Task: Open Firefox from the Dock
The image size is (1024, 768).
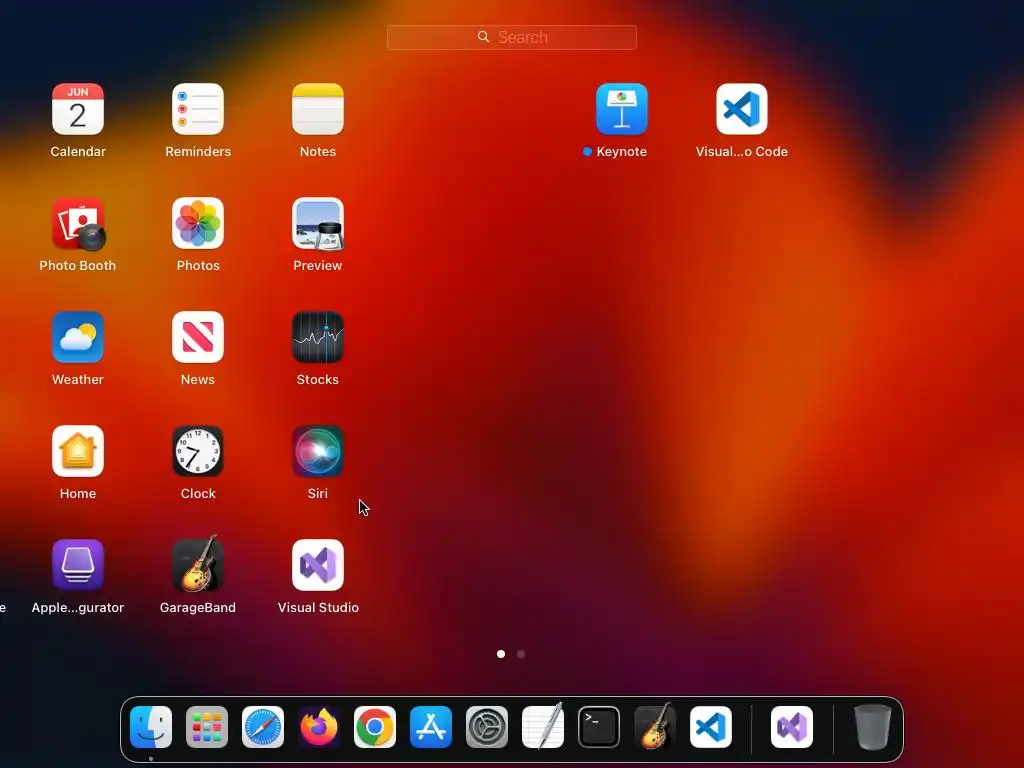Action: tap(319, 727)
